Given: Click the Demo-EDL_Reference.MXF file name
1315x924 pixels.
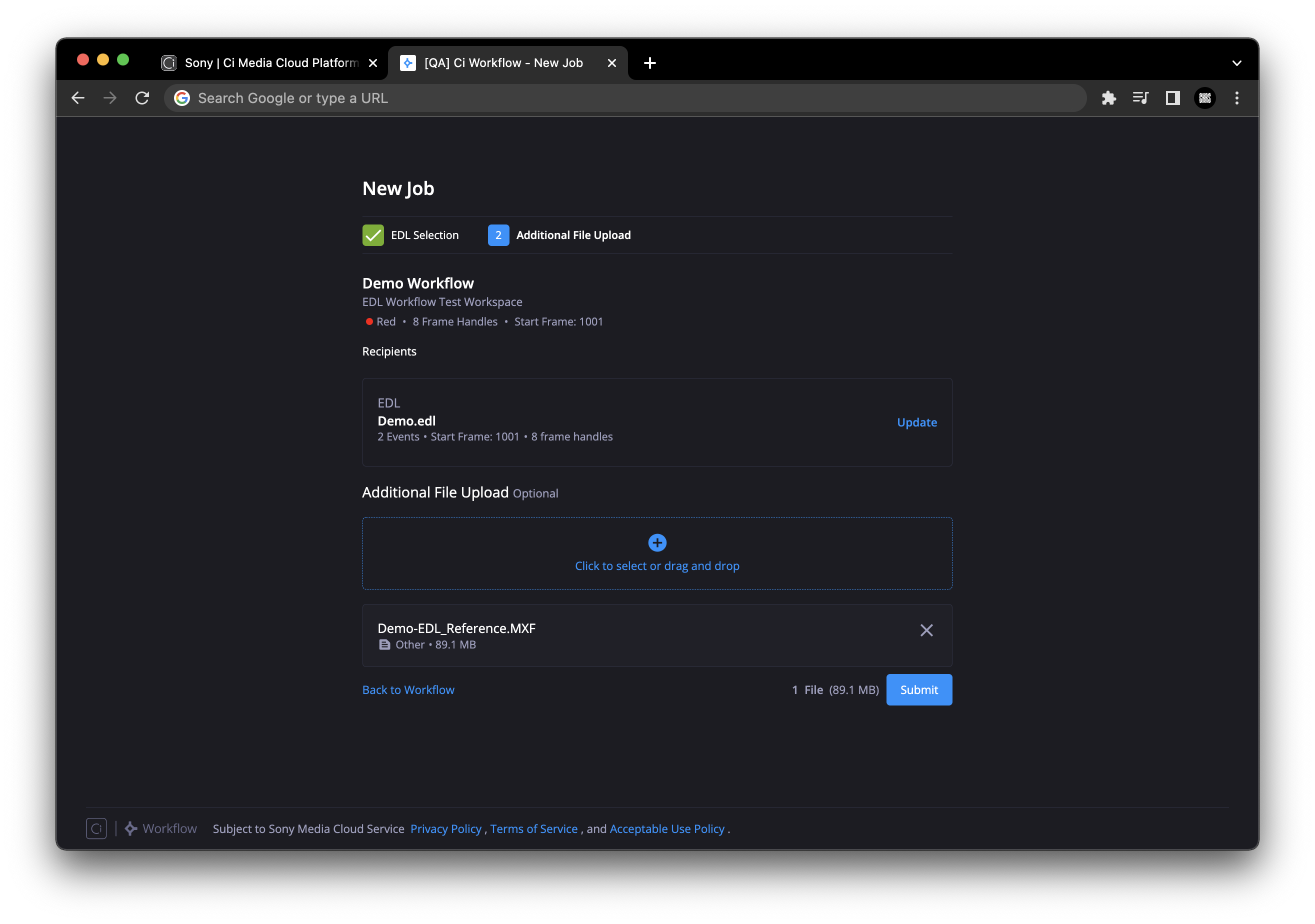Looking at the screenshot, I should click(x=456, y=628).
